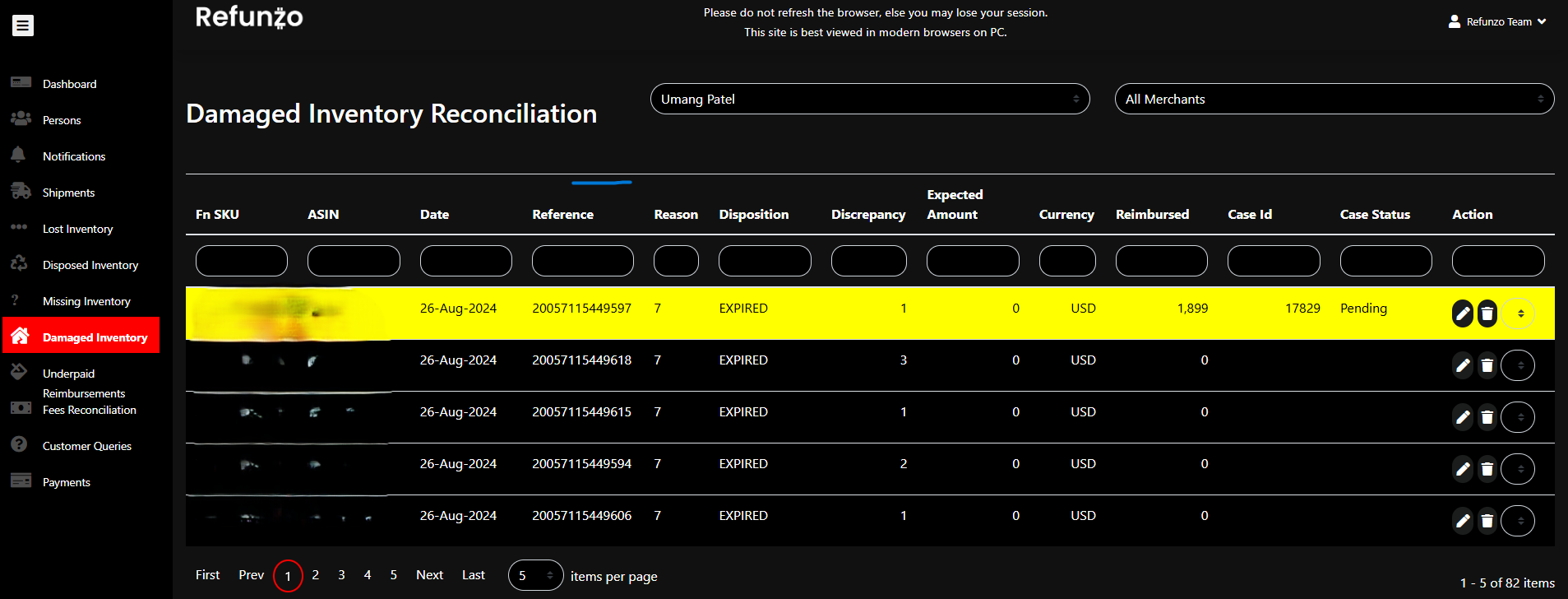The image size is (1568, 599).
Task: Open action dropdown for row 20057115449594
Action: (x=1518, y=469)
